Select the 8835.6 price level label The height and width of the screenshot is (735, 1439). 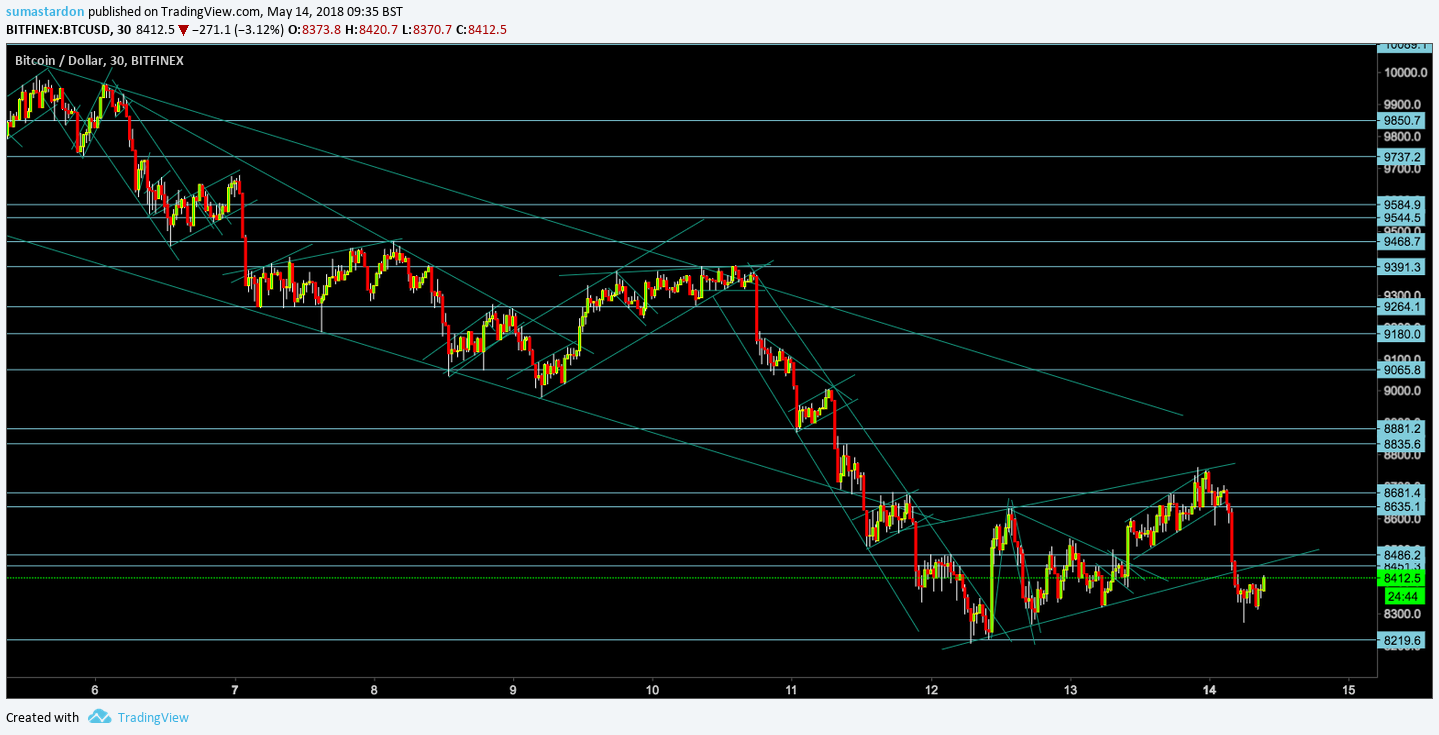coord(1400,444)
